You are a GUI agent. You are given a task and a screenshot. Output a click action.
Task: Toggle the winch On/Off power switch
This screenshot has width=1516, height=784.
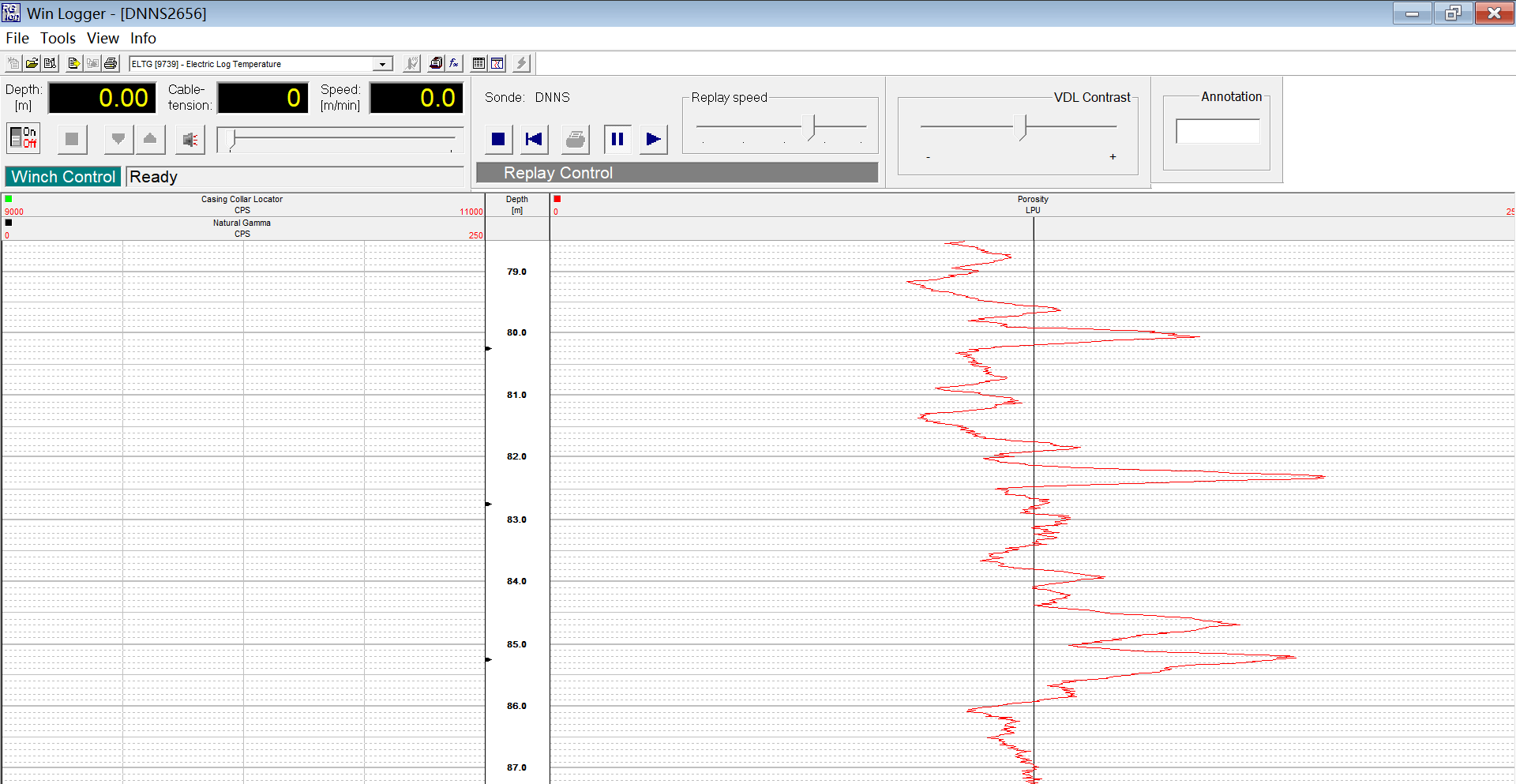pyautogui.click(x=24, y=138)
